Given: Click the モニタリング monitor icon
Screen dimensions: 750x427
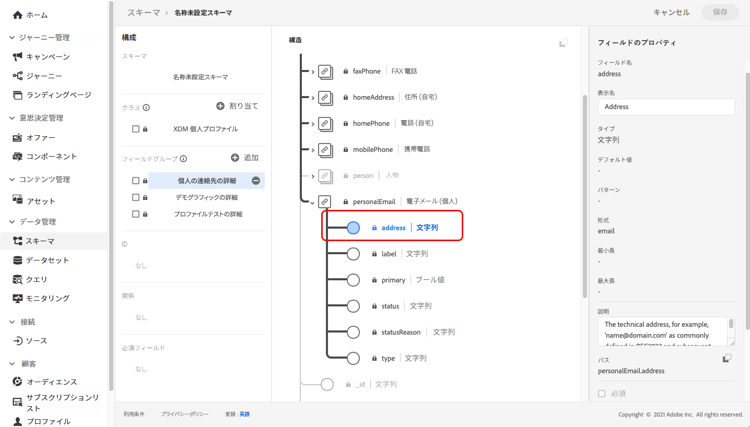Looking at the screenshot, I should pyautogui.click(x=18, y=298).
